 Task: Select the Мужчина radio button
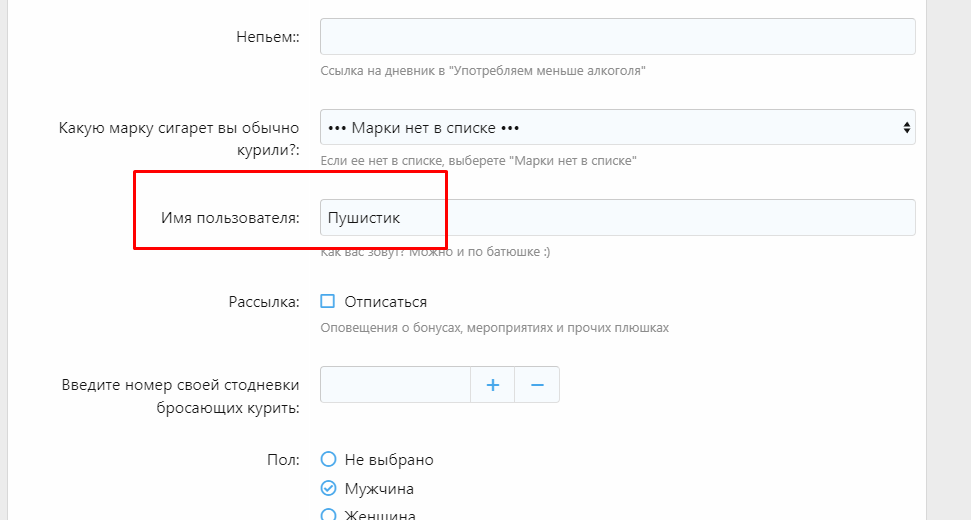click(328, 489)
